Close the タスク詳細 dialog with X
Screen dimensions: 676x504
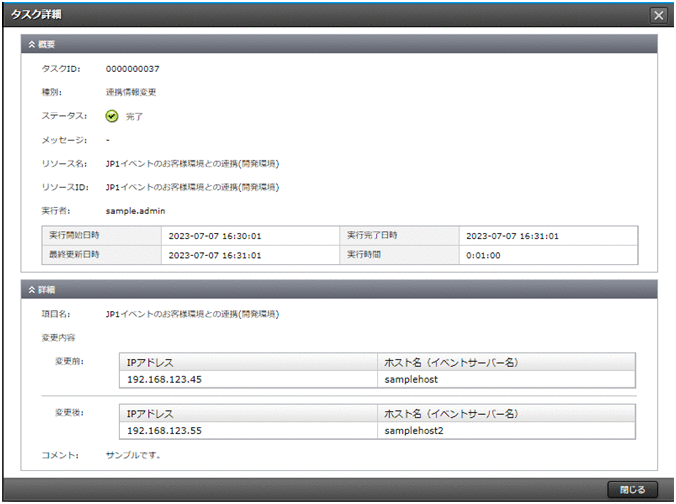pos(658,16)
